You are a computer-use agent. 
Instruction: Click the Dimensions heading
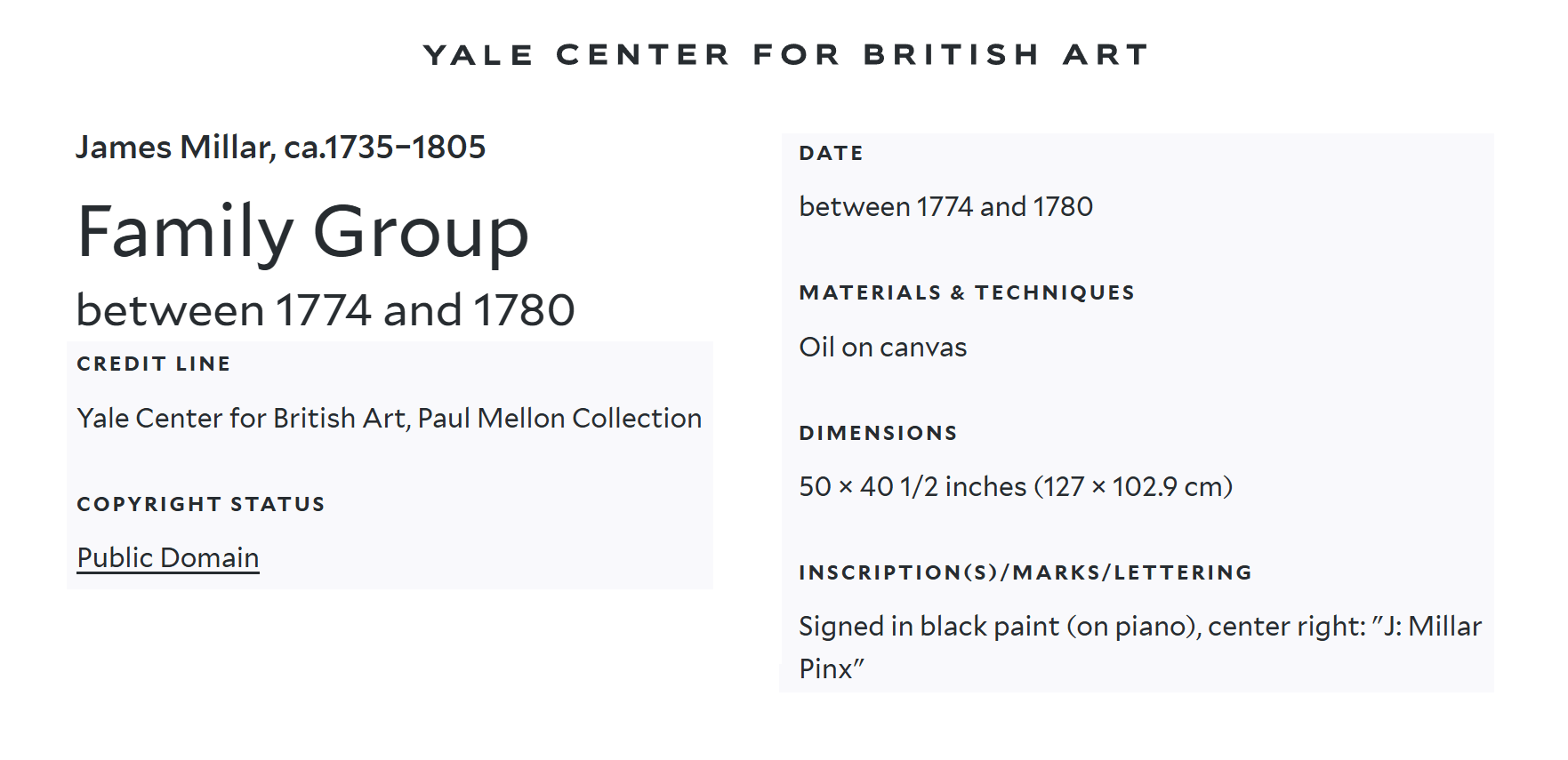878,433
